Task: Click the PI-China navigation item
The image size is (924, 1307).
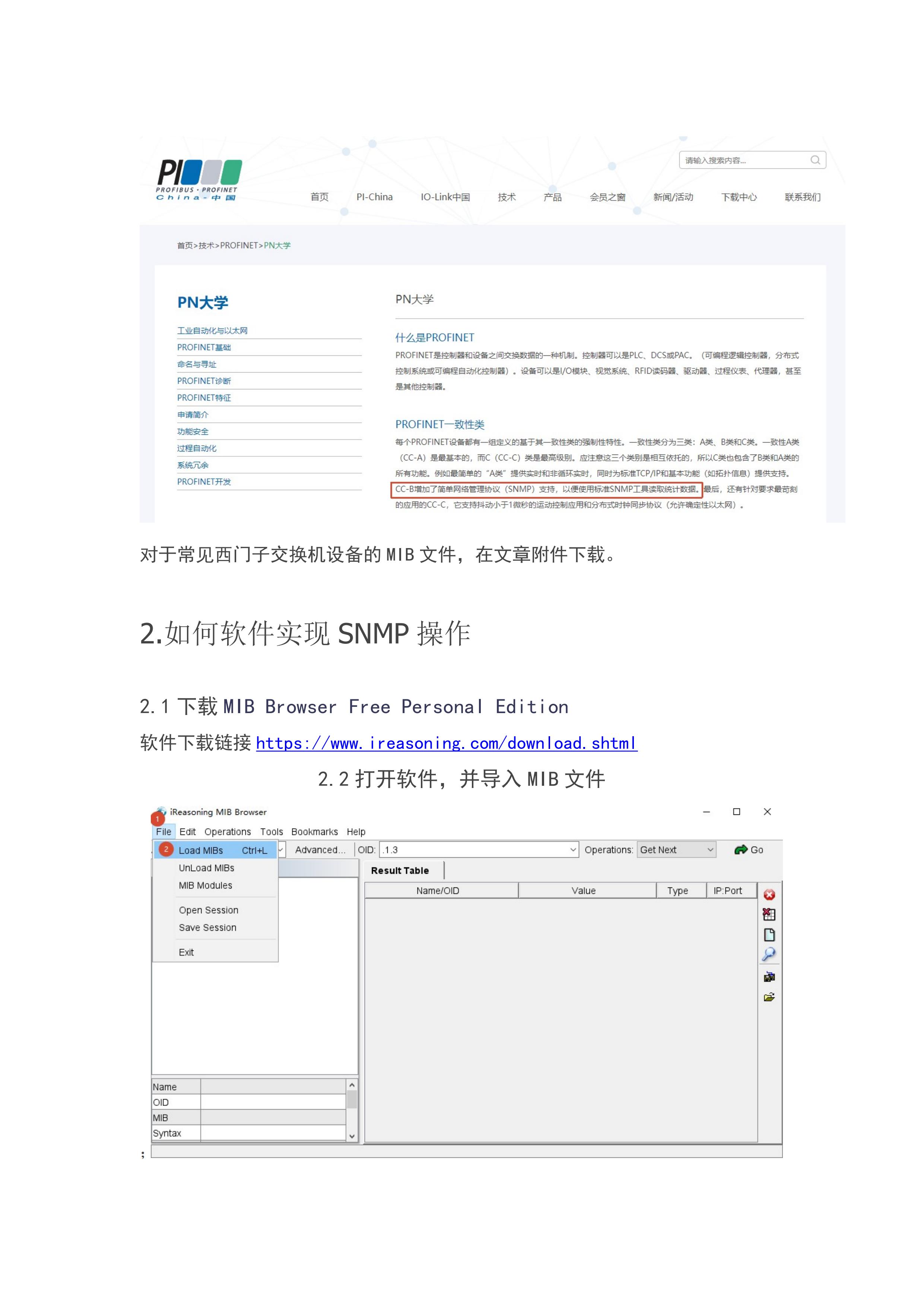Action: (374, 197)
